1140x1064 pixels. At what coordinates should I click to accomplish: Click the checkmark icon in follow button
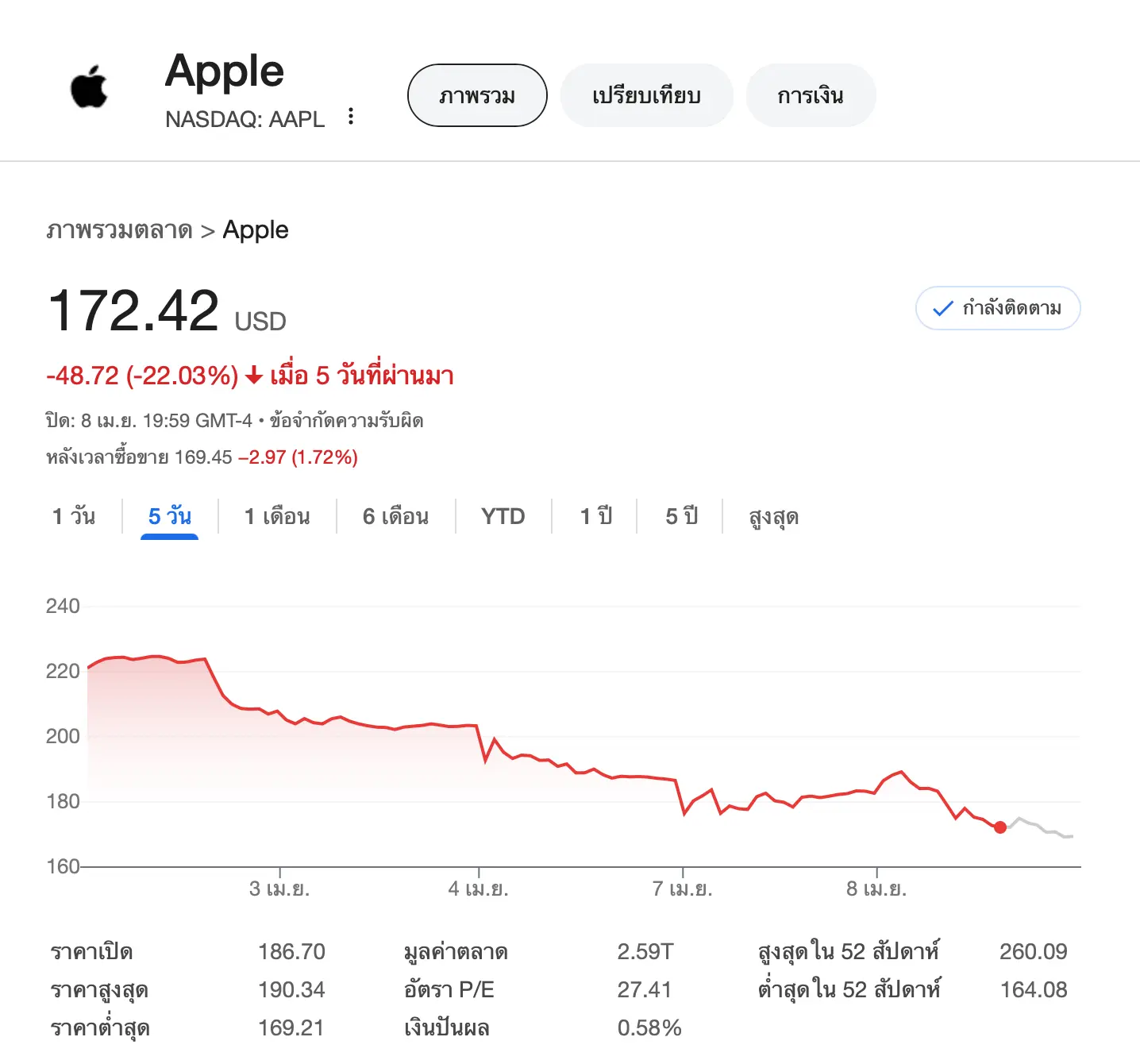[942, 309]
